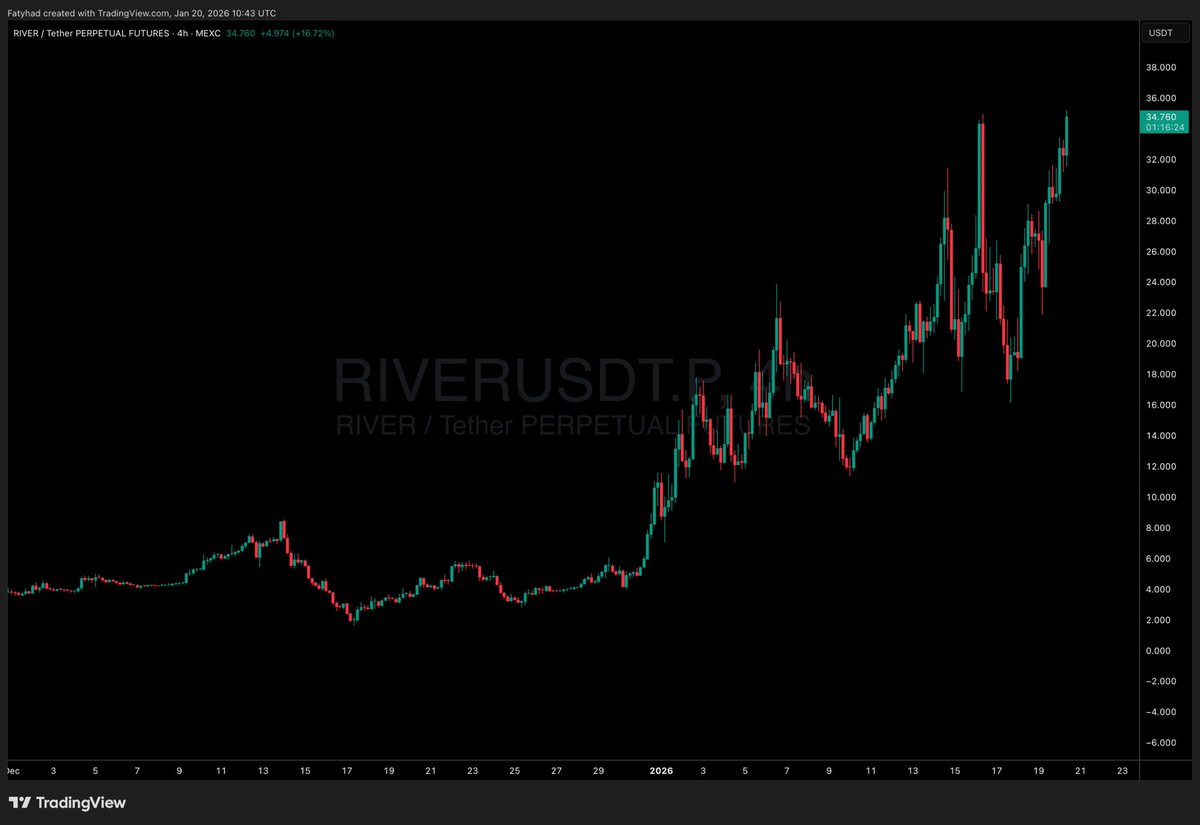Screen dimensions: 1200x825
Task: Click the 25 date label on the time axis
Action: tap(514, 771)
